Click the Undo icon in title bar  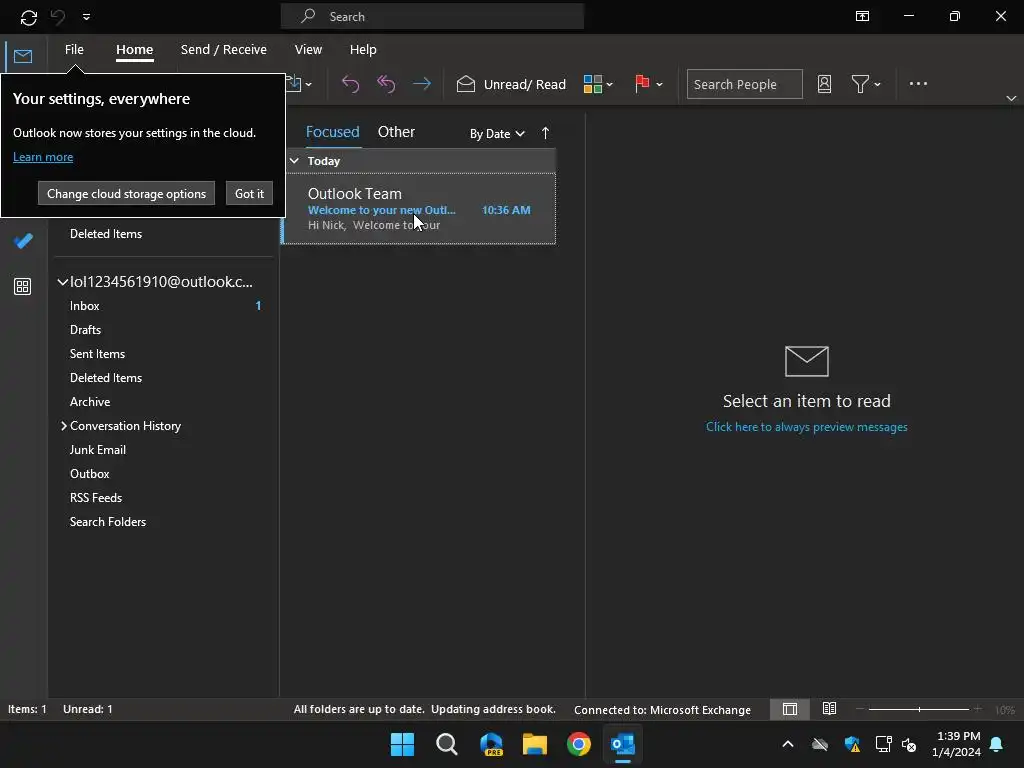pos(58,17)
